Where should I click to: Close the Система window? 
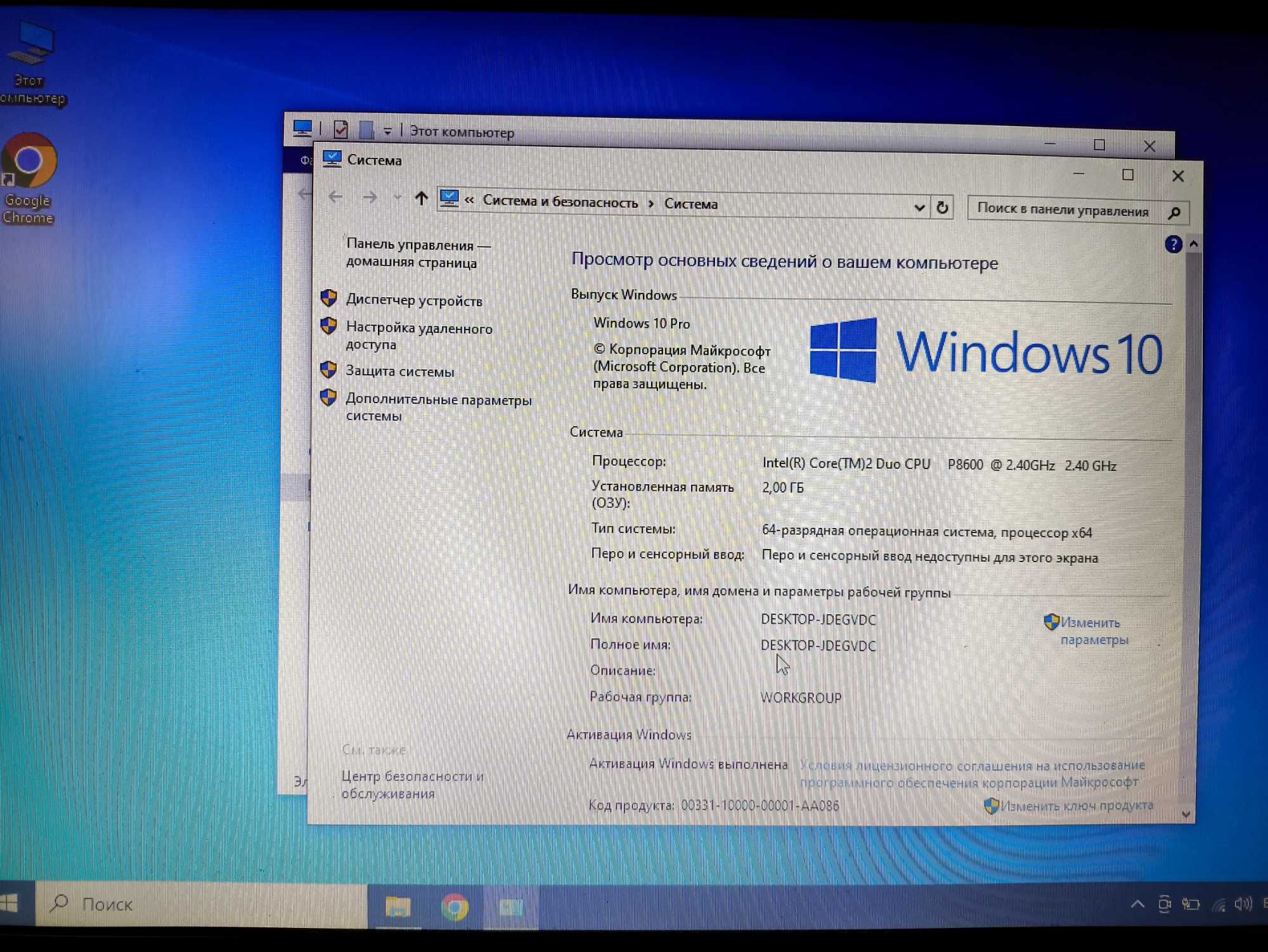point(1177,176)
